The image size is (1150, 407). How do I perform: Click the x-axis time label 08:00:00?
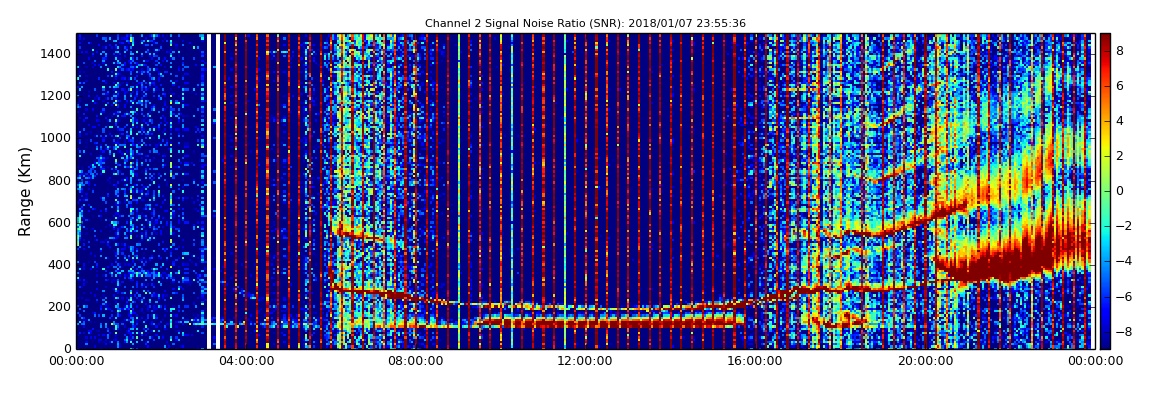coord(415,361)
